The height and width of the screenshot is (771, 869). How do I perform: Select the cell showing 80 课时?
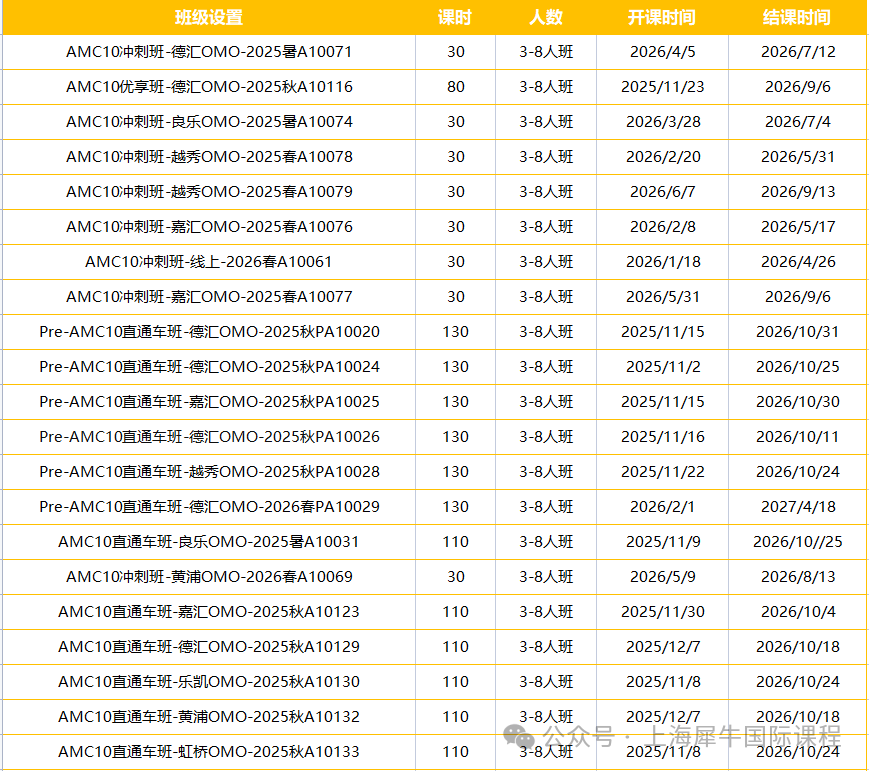click(x=455, y=87)
